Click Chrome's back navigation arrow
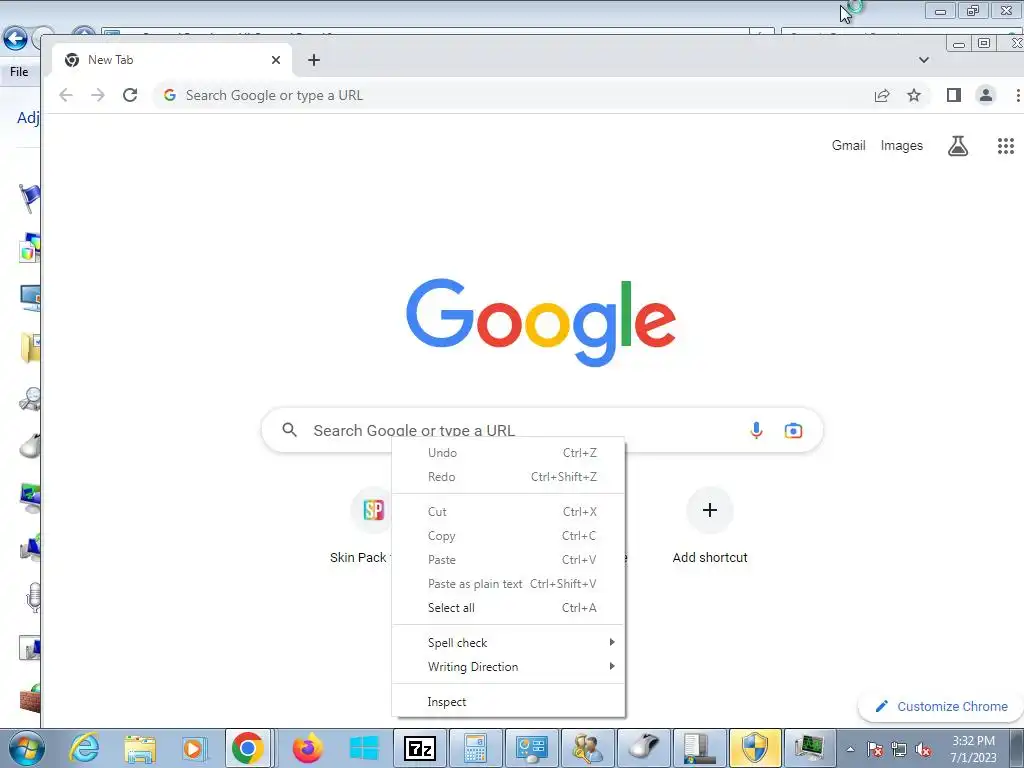Viewport: 1024px width, 768px height. click(x=66, y=95)
